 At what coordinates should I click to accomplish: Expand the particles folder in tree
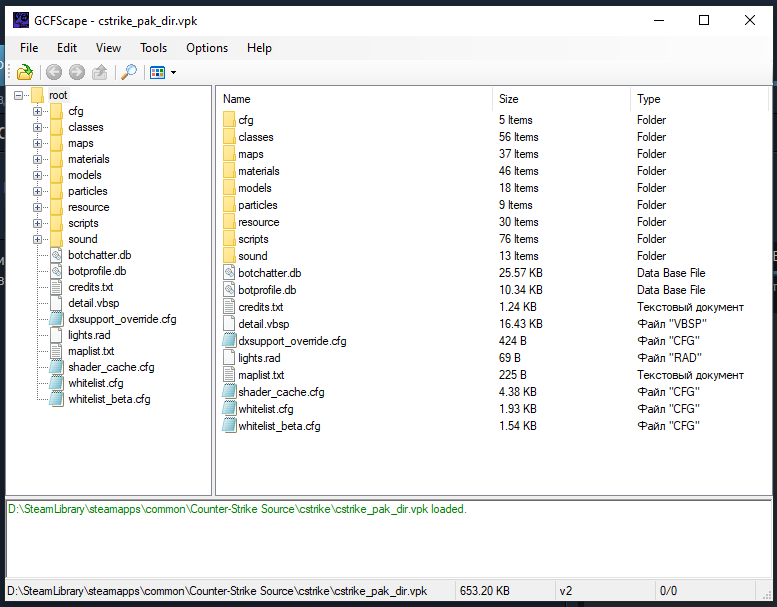tap(37, 191)
